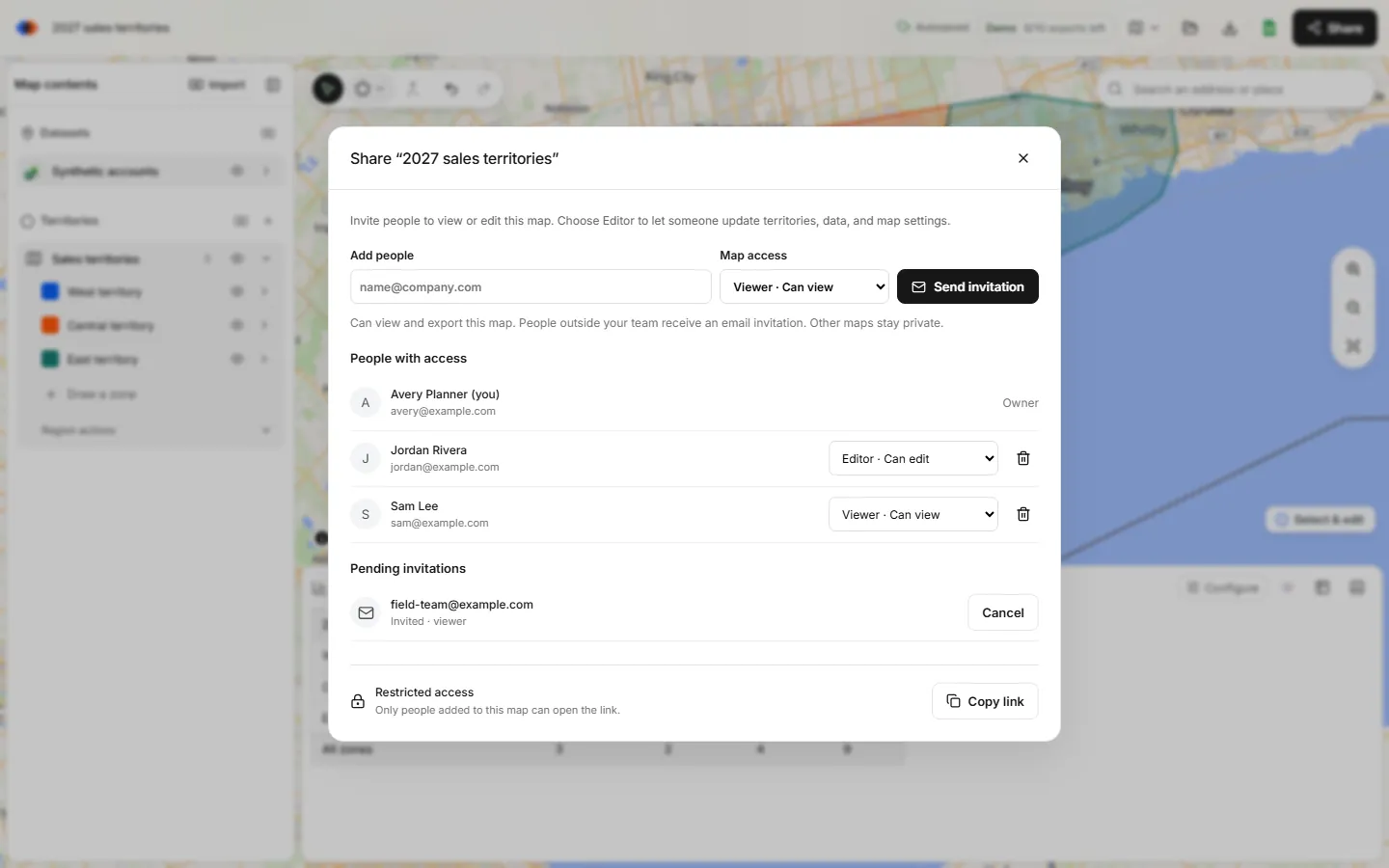Click the name "Jordan Rivera"

coord(428,450)
